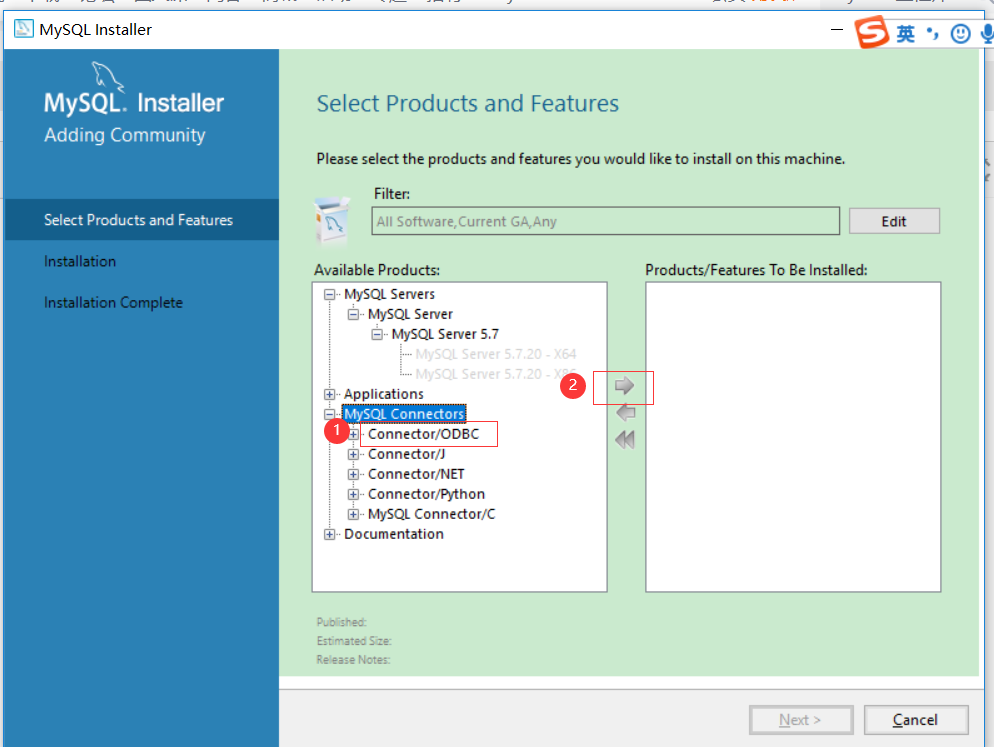
Task: Select Connector/ODBC in the tree
Action: point(423,434)
